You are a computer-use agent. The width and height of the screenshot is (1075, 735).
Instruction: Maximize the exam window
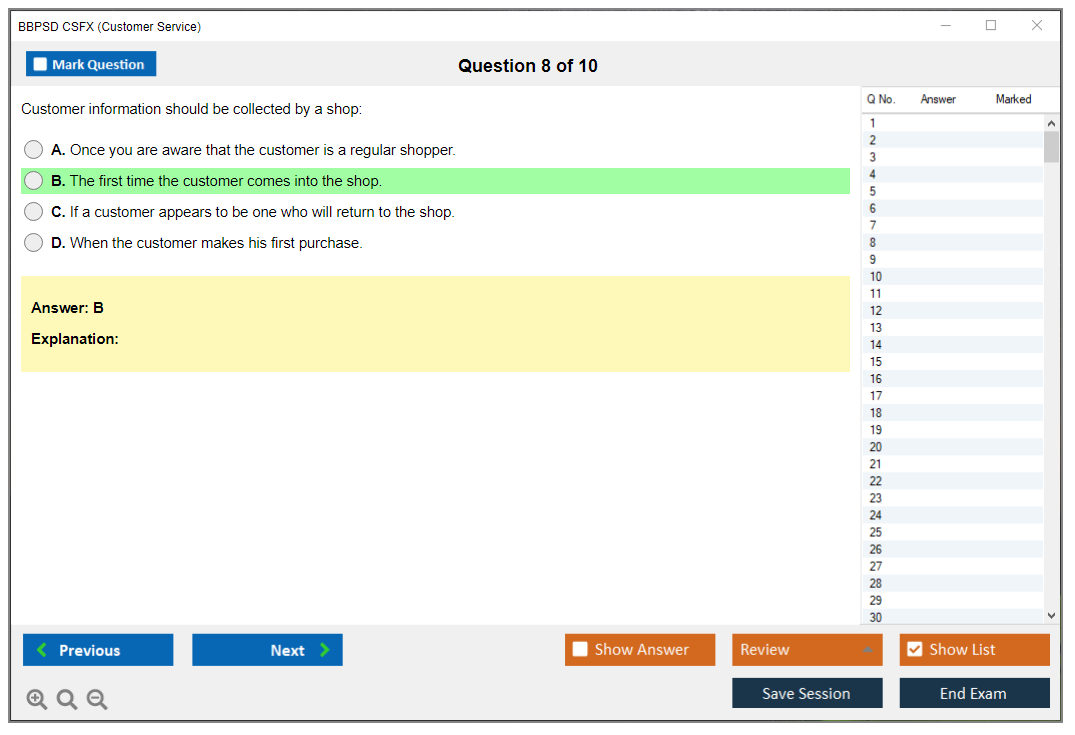click(x=991, y=26)
